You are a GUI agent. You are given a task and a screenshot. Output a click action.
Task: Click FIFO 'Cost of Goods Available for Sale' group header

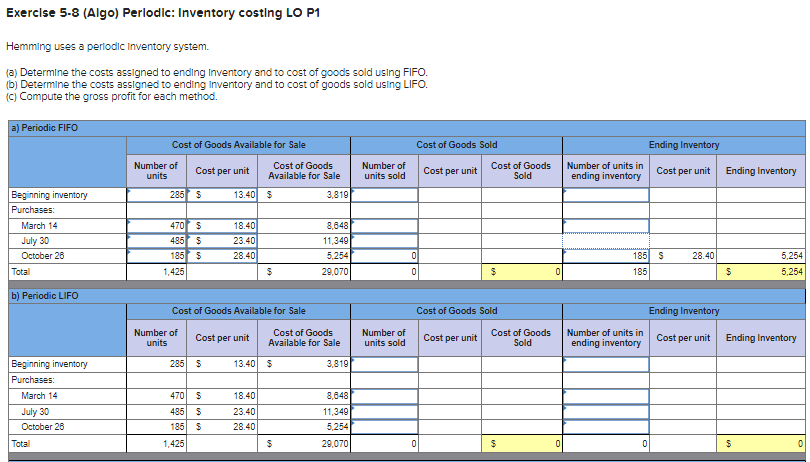point(239,145)
